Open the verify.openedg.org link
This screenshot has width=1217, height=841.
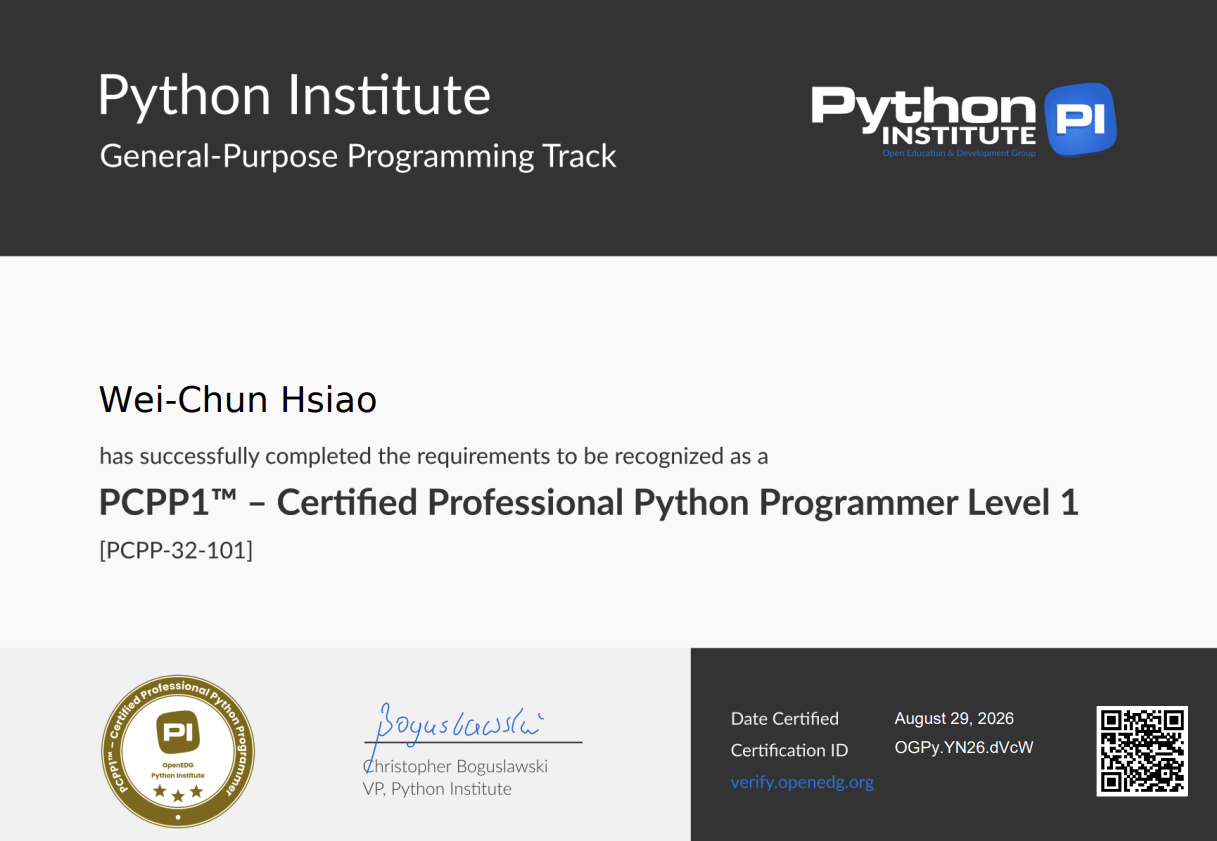(802, 782)
